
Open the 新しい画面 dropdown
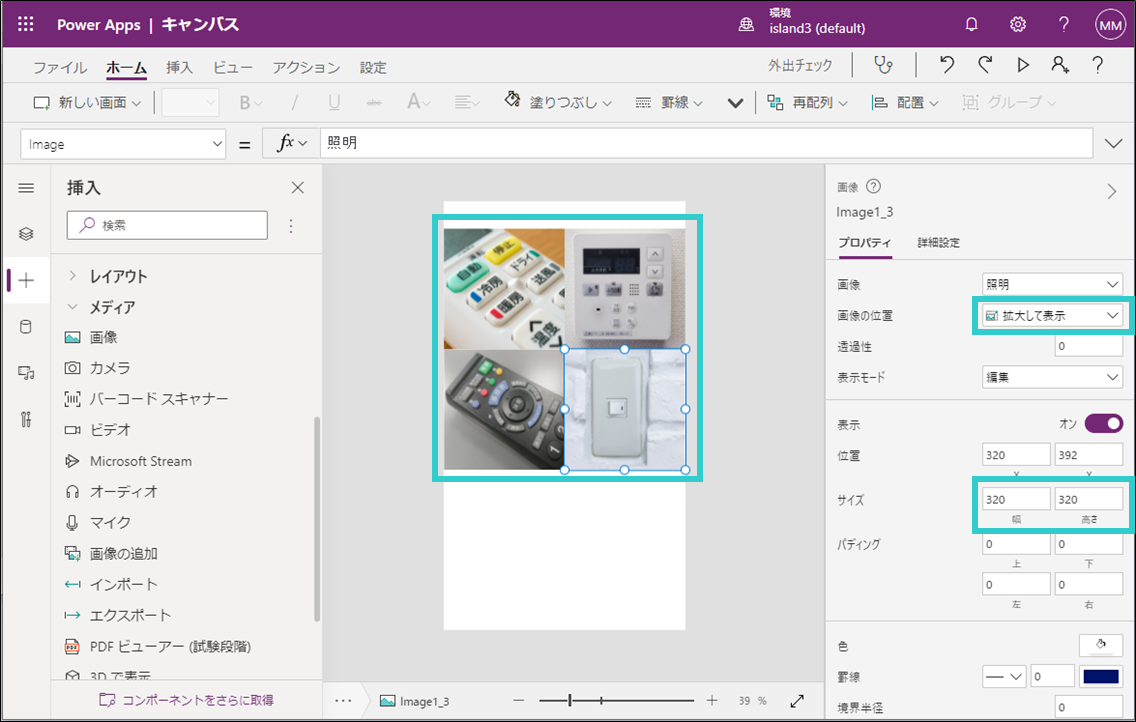coord(87,103)
